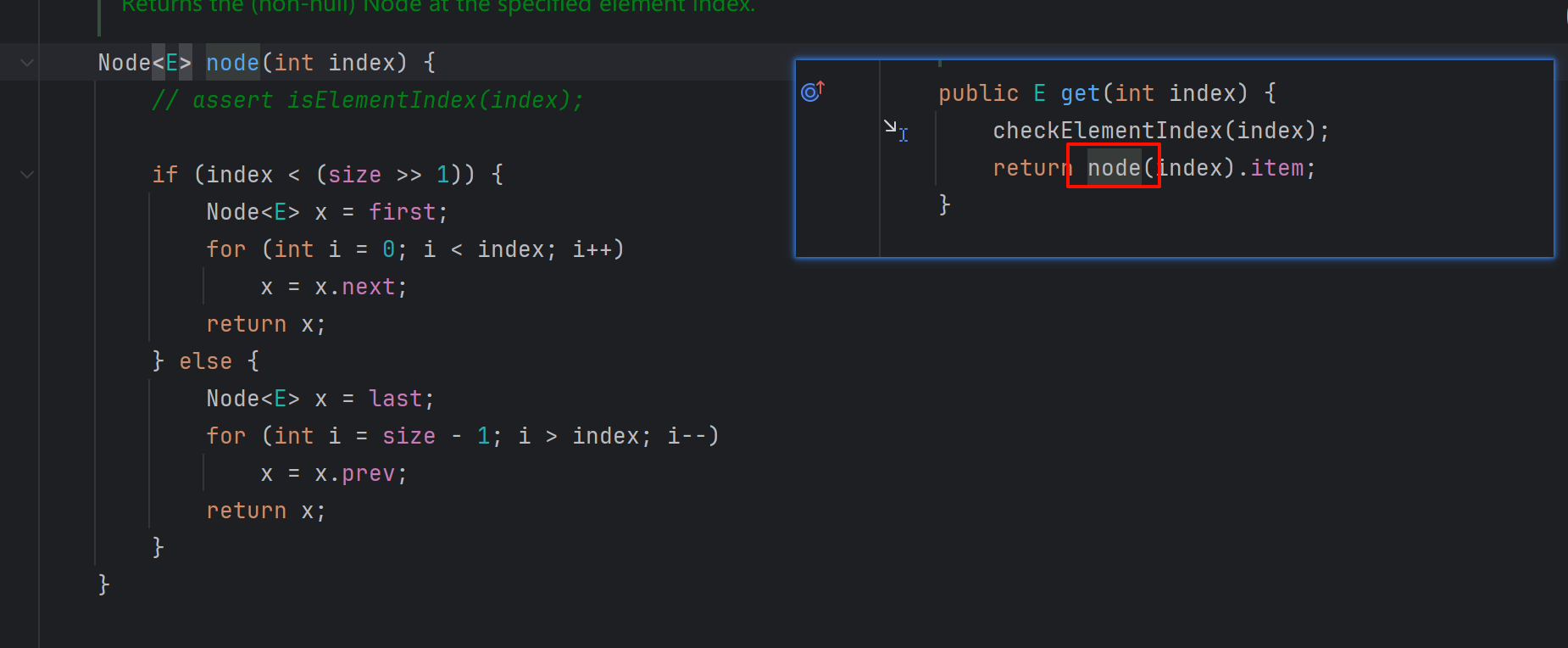The width and height of the screenshot is (1568, 648).
Task: Click the 'first' field reference
Action: coord(402,212)
